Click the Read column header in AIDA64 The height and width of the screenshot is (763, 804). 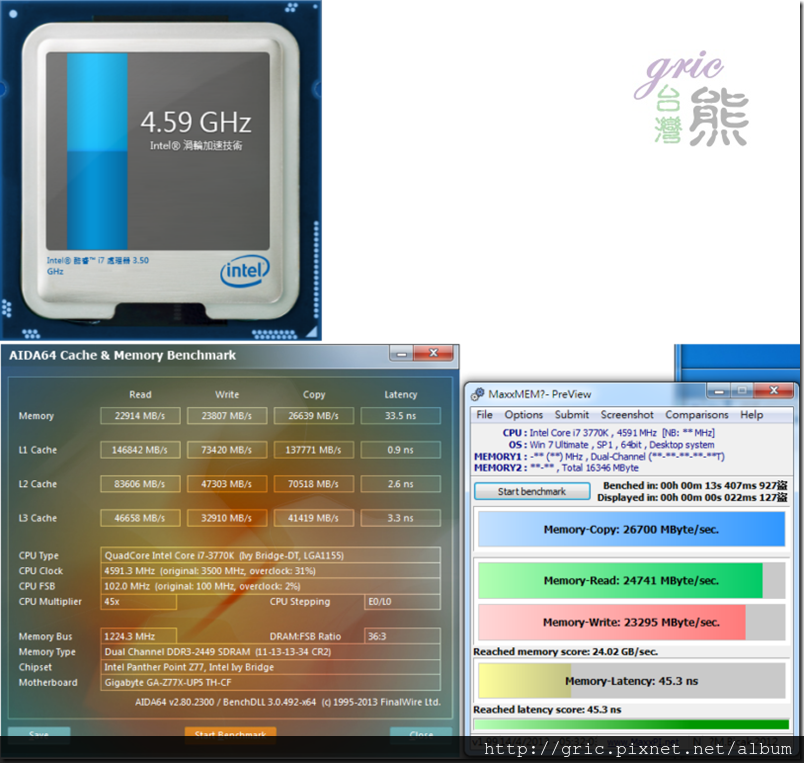[140, 394]
